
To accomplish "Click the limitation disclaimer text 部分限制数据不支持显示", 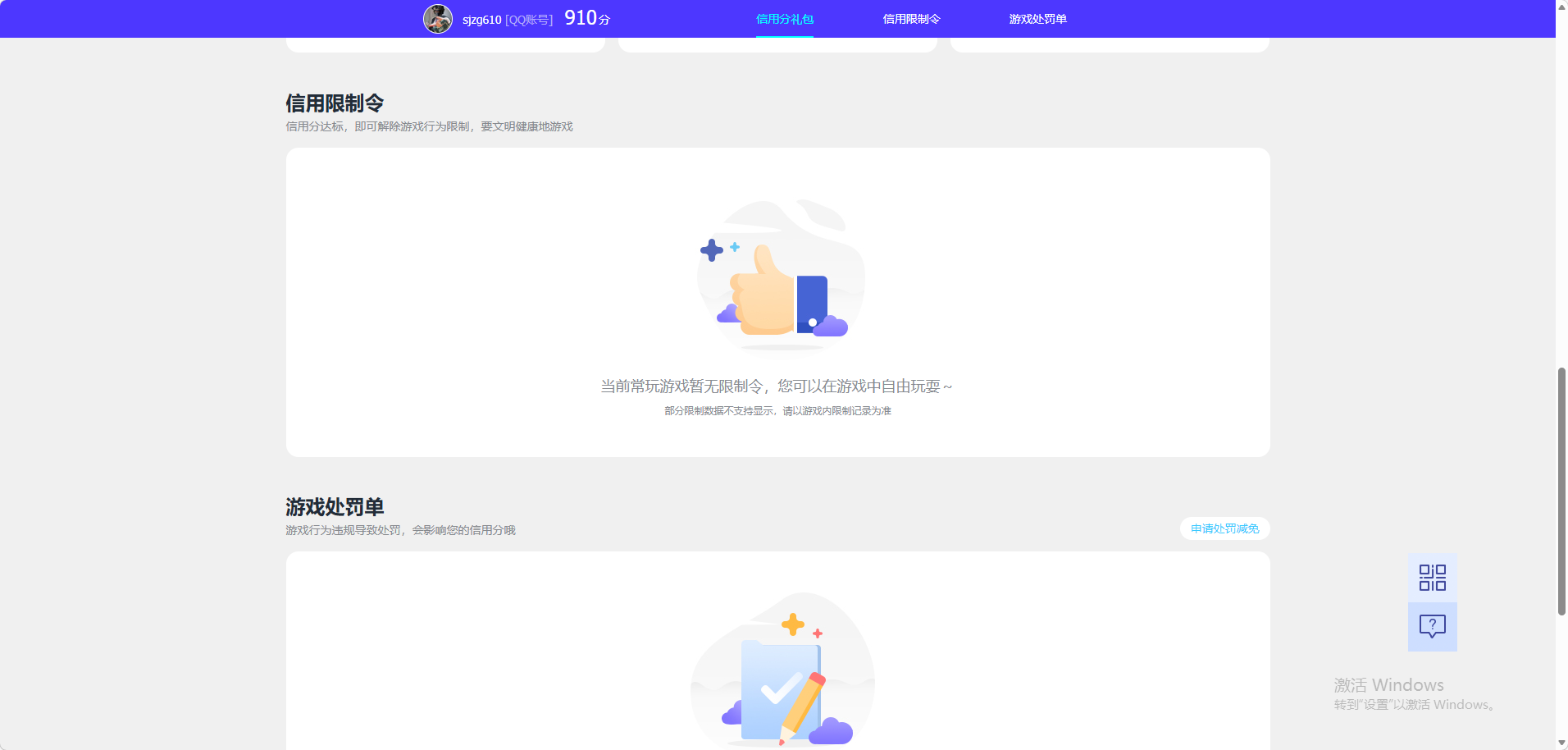I will coord(777,410).
